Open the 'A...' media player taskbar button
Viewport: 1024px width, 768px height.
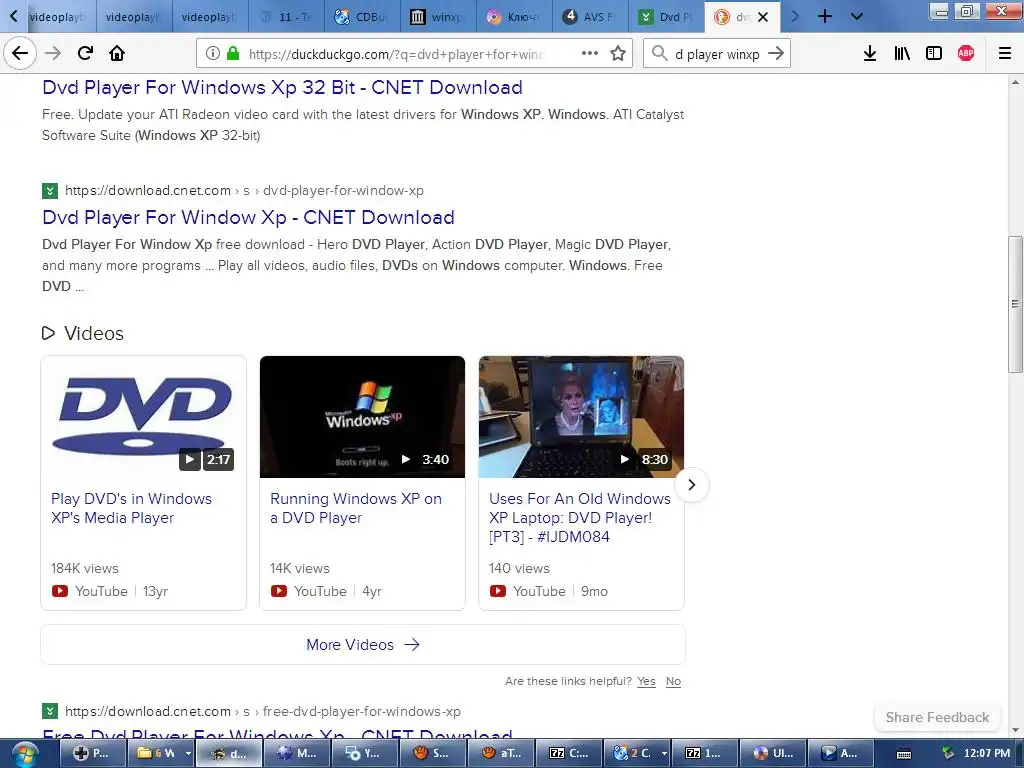840,753
